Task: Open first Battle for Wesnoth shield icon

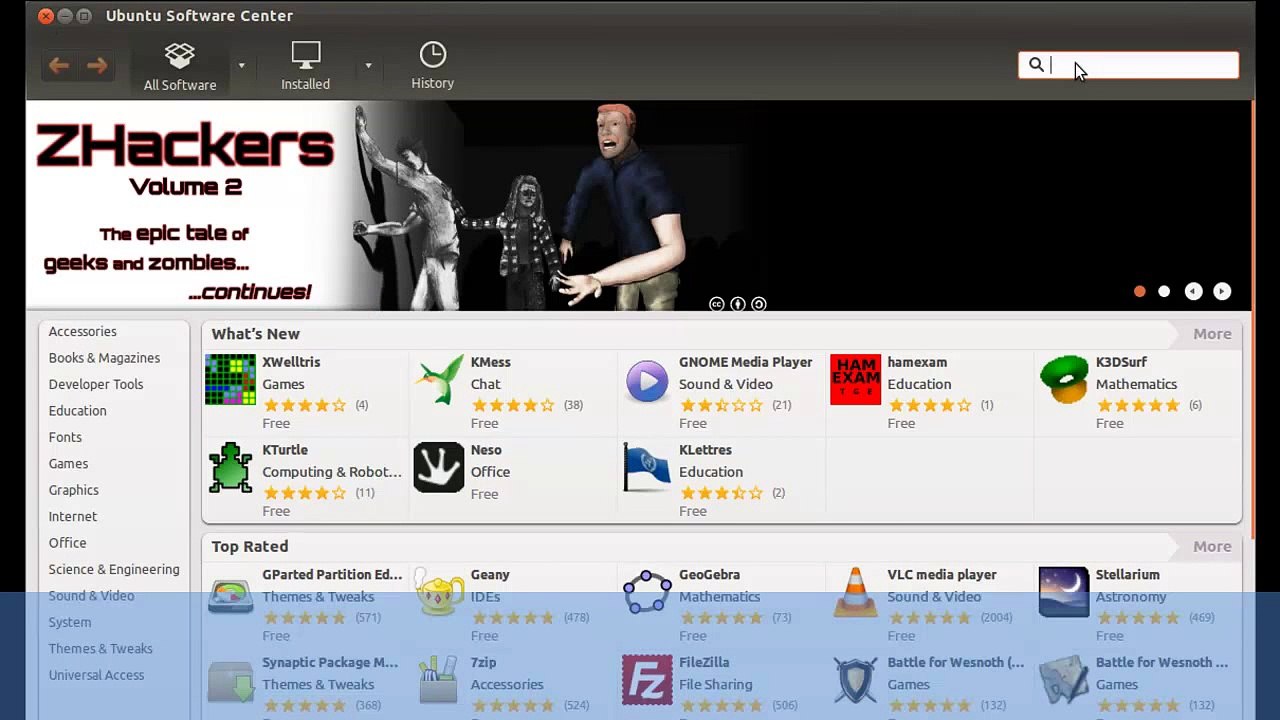Action: coord(855,681)
